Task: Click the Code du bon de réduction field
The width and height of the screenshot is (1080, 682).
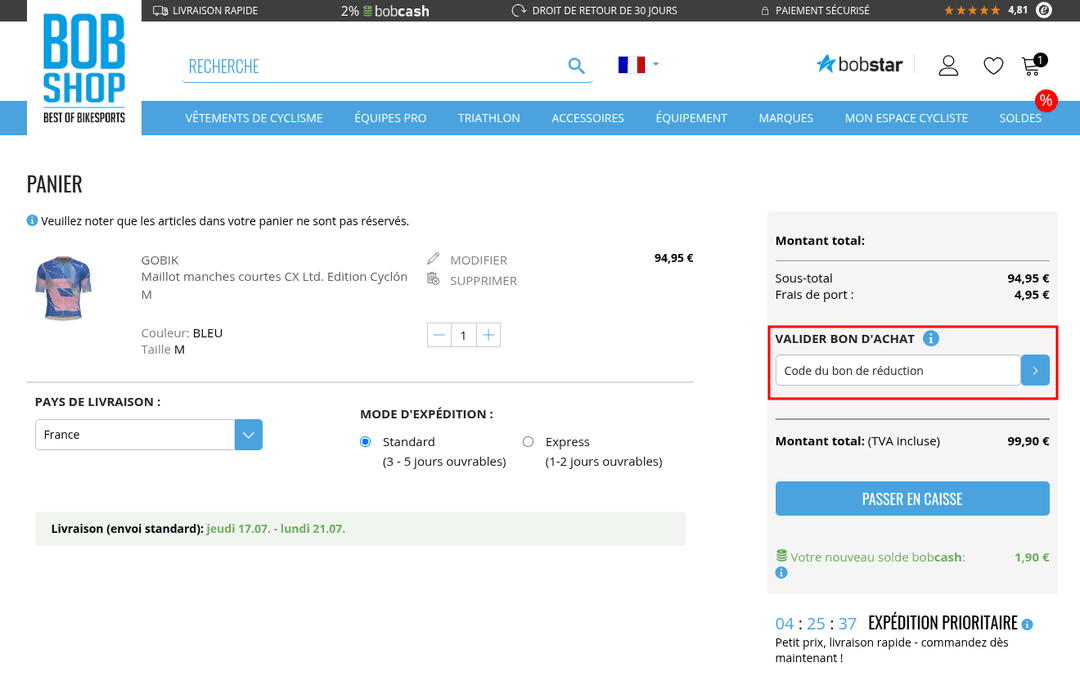Action: point(897,371)
